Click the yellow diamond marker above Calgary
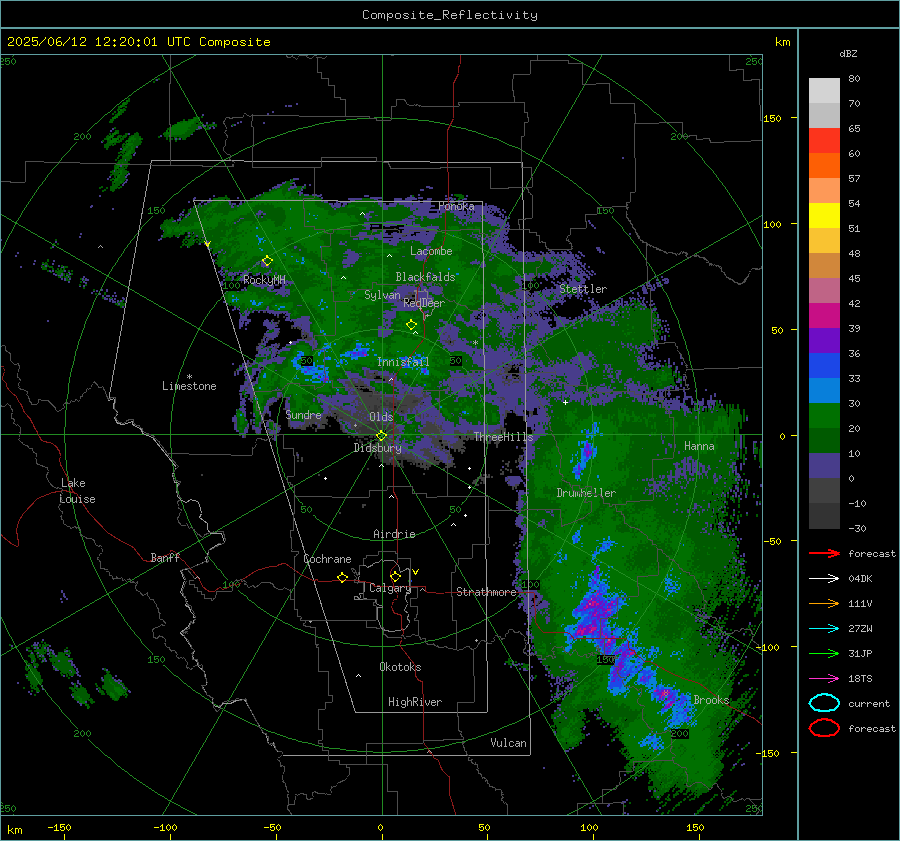900x841 pixels. tap(395, 576)
